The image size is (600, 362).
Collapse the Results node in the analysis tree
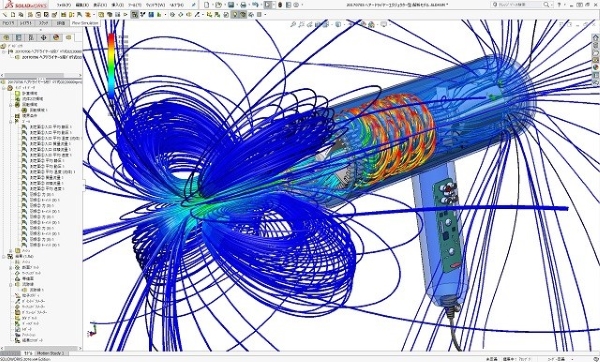tap(4, 256)
